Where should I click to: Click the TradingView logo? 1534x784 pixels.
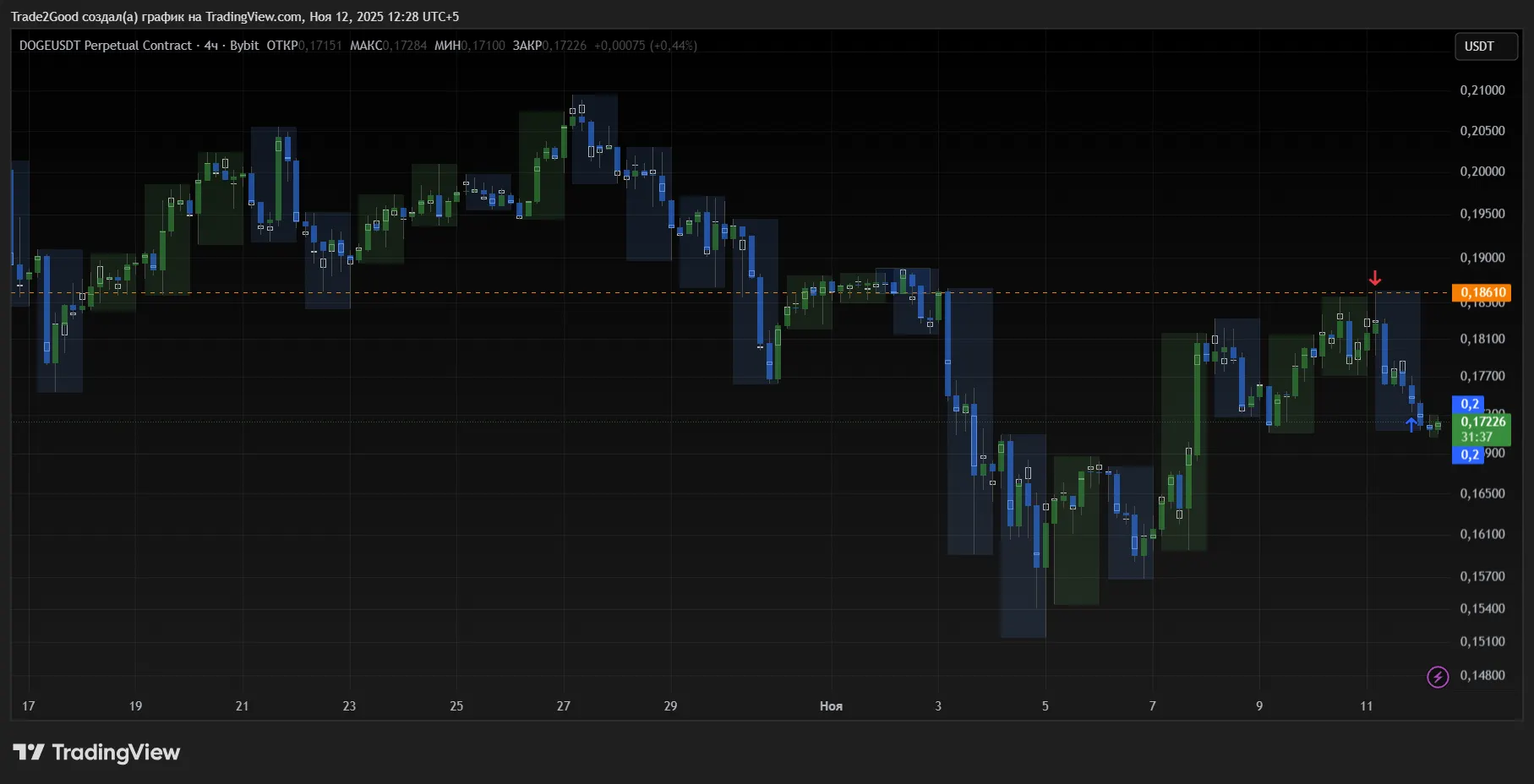pos(96,753)
